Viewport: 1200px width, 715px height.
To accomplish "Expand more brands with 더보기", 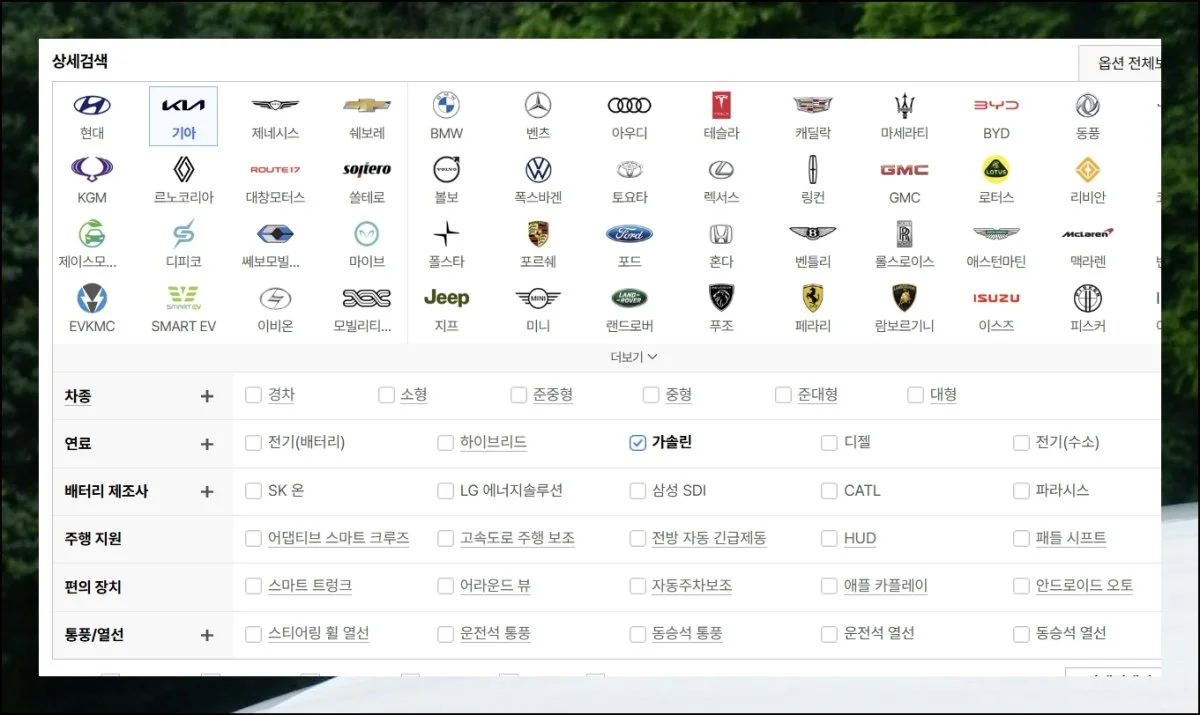I will (x=634, y=357).
